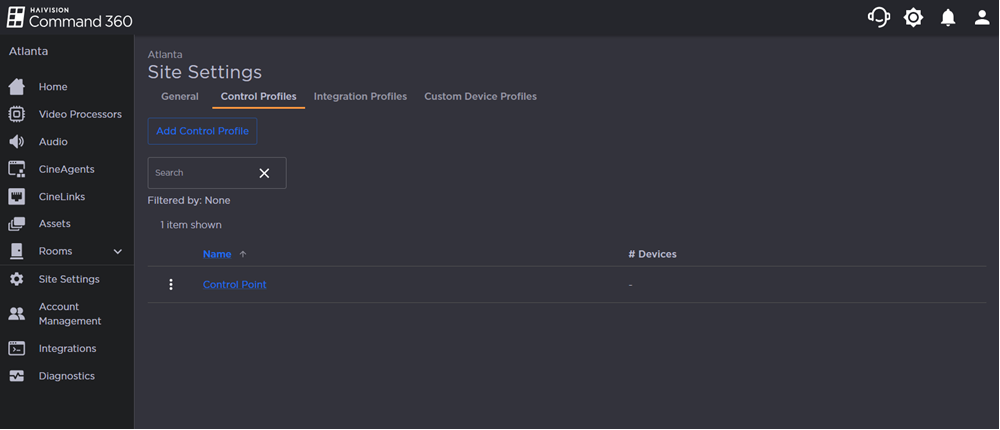
Task: Click the Home house icon
Action: click(17, 87)
